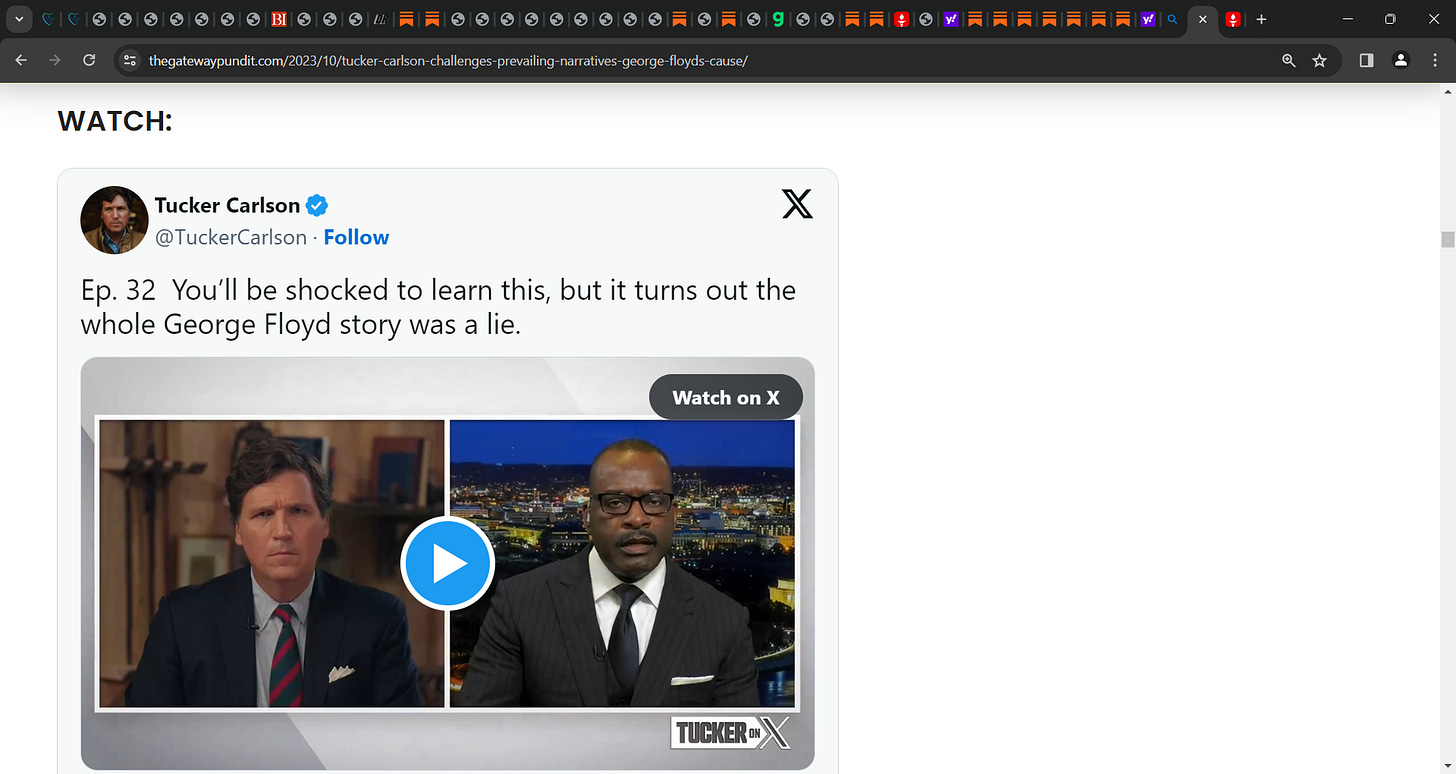Play the embedded Tucker video
Viewport: 1456px width, 774px height.
pos(447,563)
